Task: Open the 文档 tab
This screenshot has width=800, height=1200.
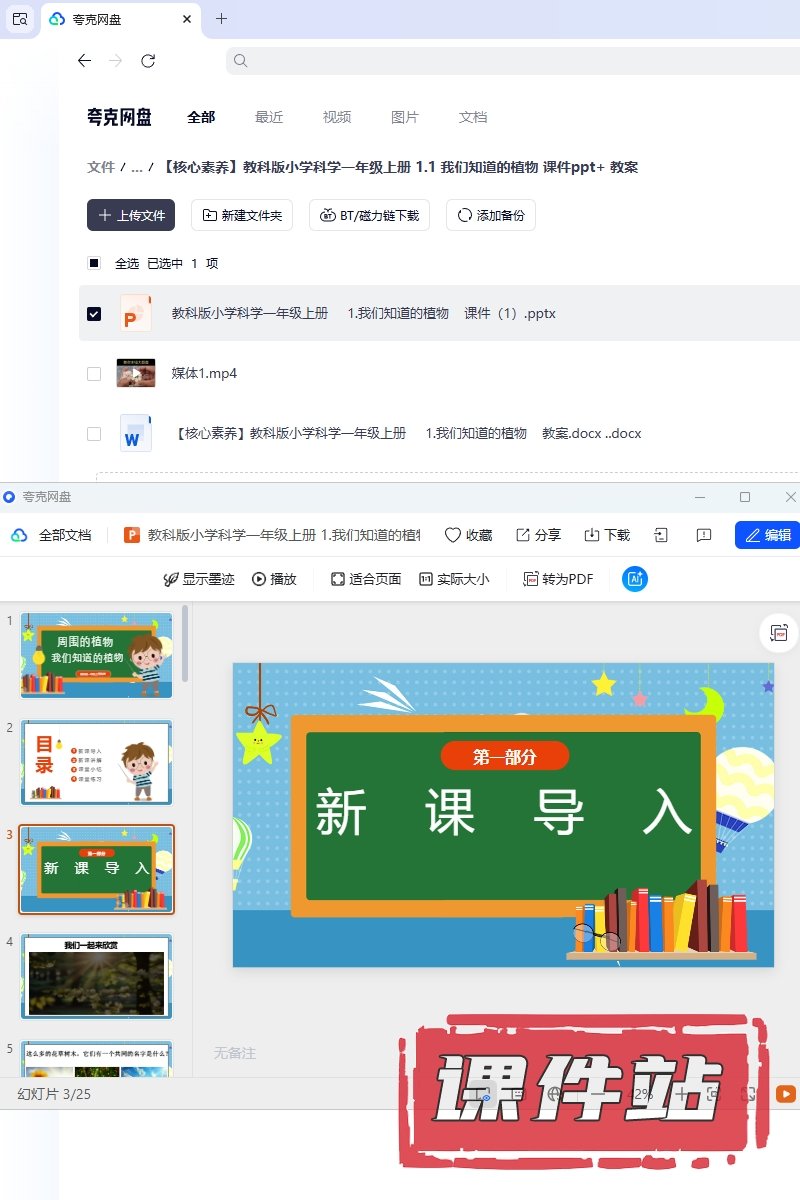Action: click(473, 117)
